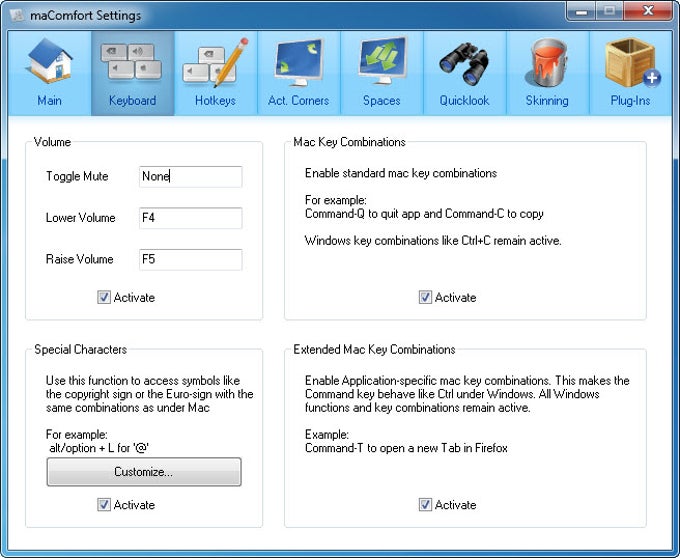Viewport: 680px width, 558px height.
Task: Click the Customize... button
Action: [x=144, y=472]
